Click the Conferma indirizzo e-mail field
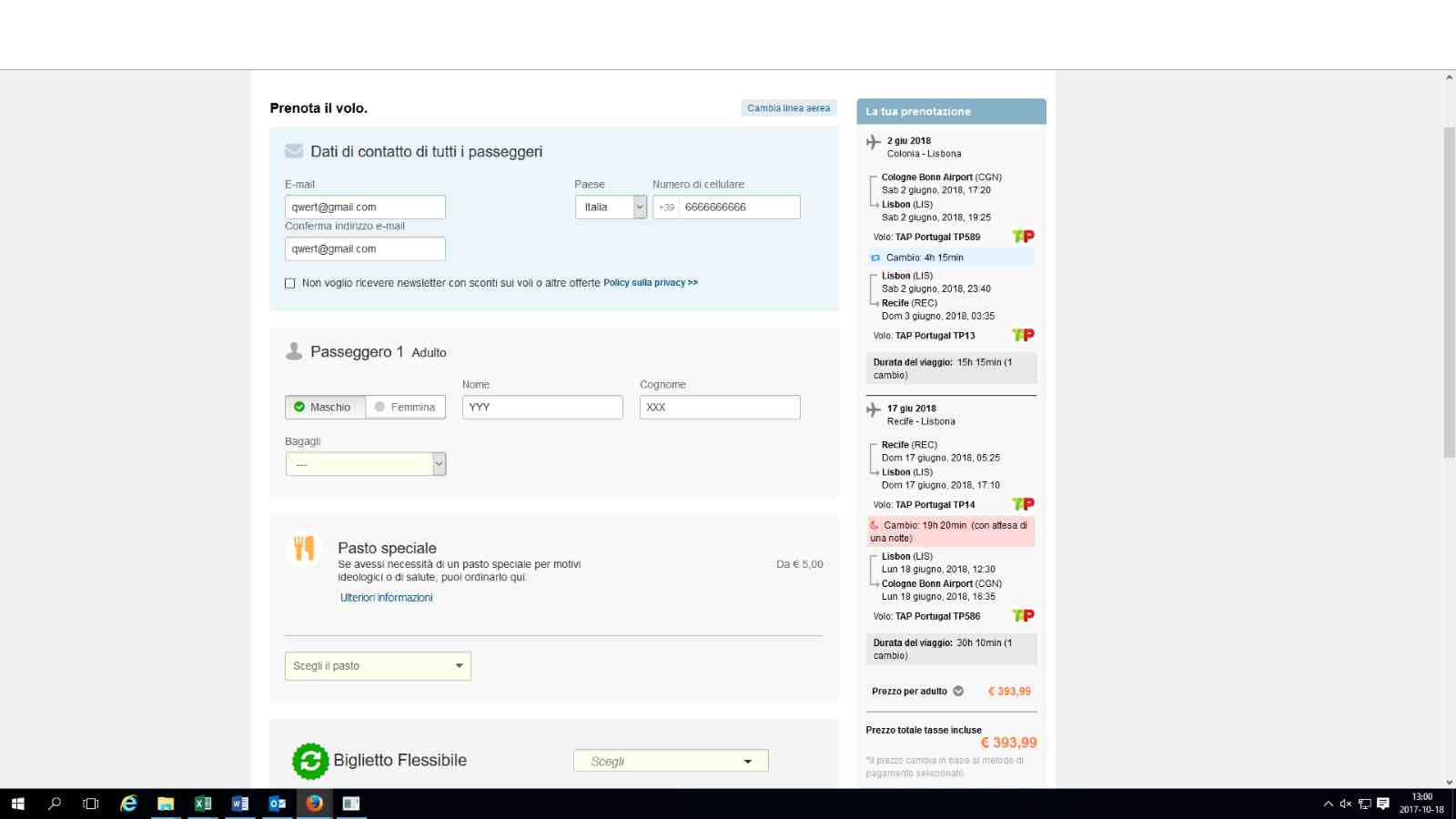Viewport: 1456px width, 819px height. [365, 249]
